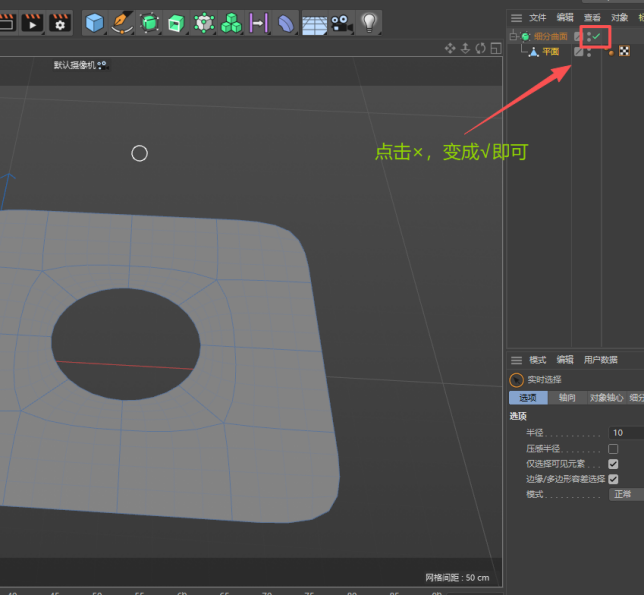Click the MoGraph Cloner stacked cubes icon
The height and width of the screenshot is (595, 644).
(x=231, y=23)
